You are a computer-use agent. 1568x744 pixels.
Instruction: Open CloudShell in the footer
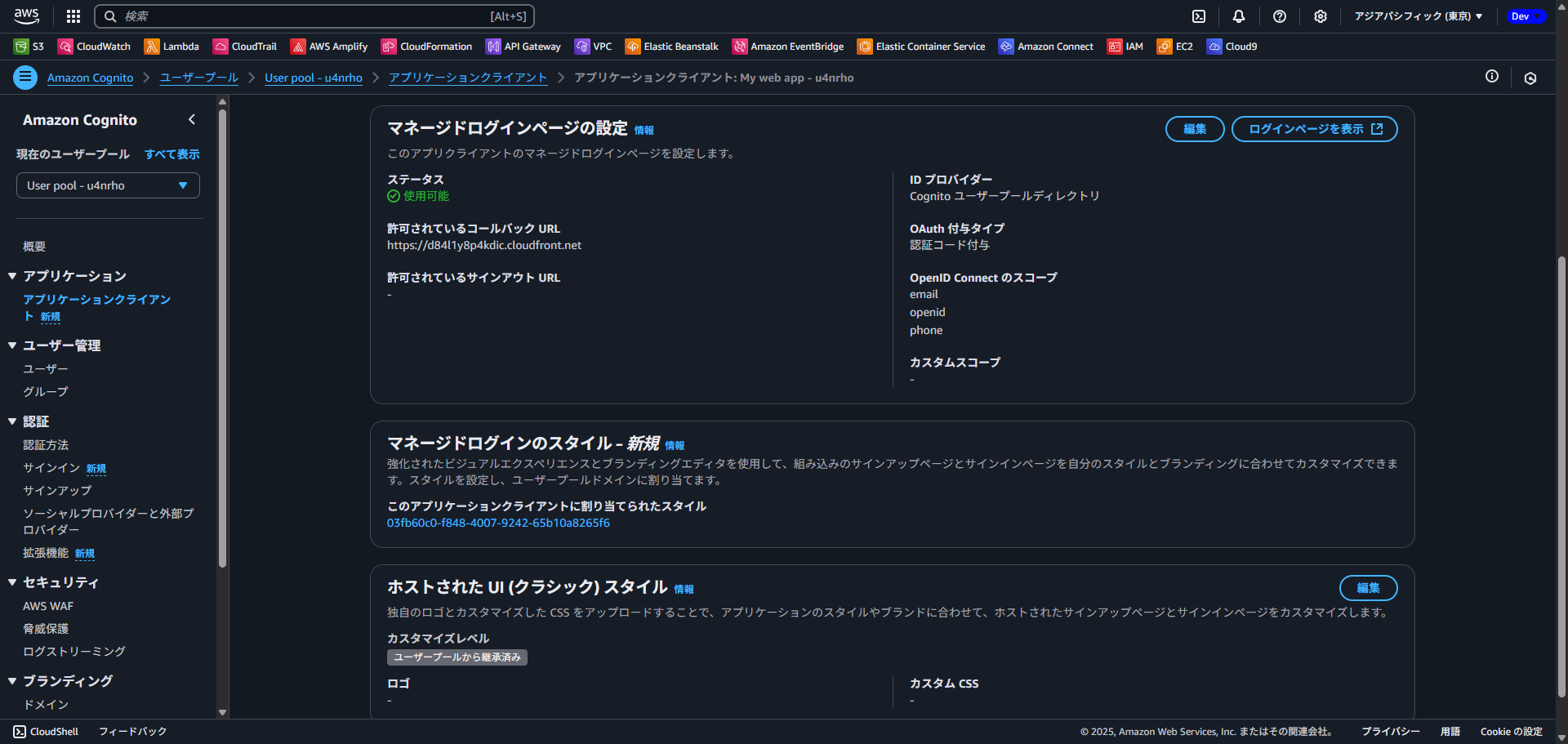click(x=46, y=732)
